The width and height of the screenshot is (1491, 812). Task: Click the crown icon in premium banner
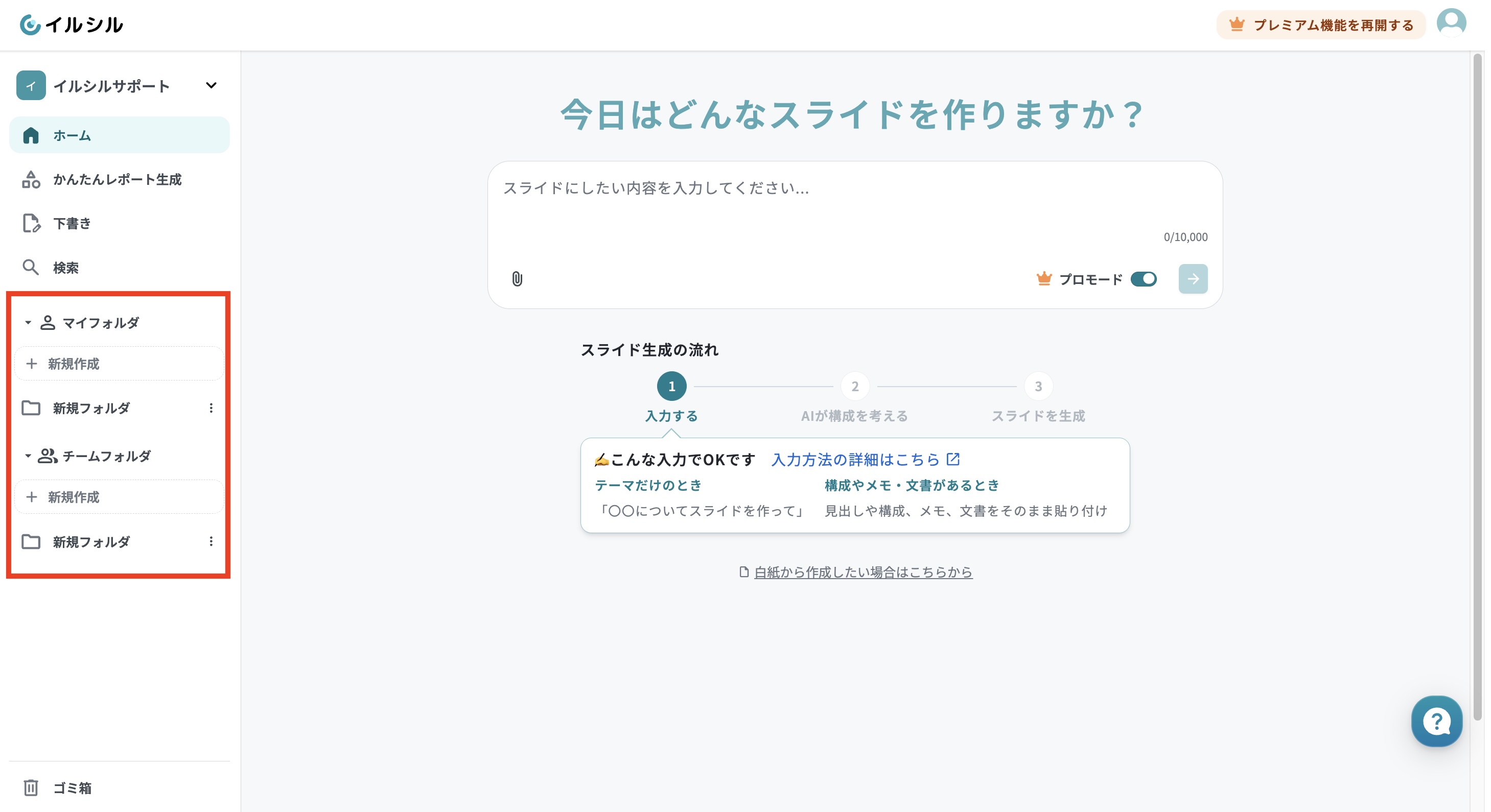coord(1237,25)
